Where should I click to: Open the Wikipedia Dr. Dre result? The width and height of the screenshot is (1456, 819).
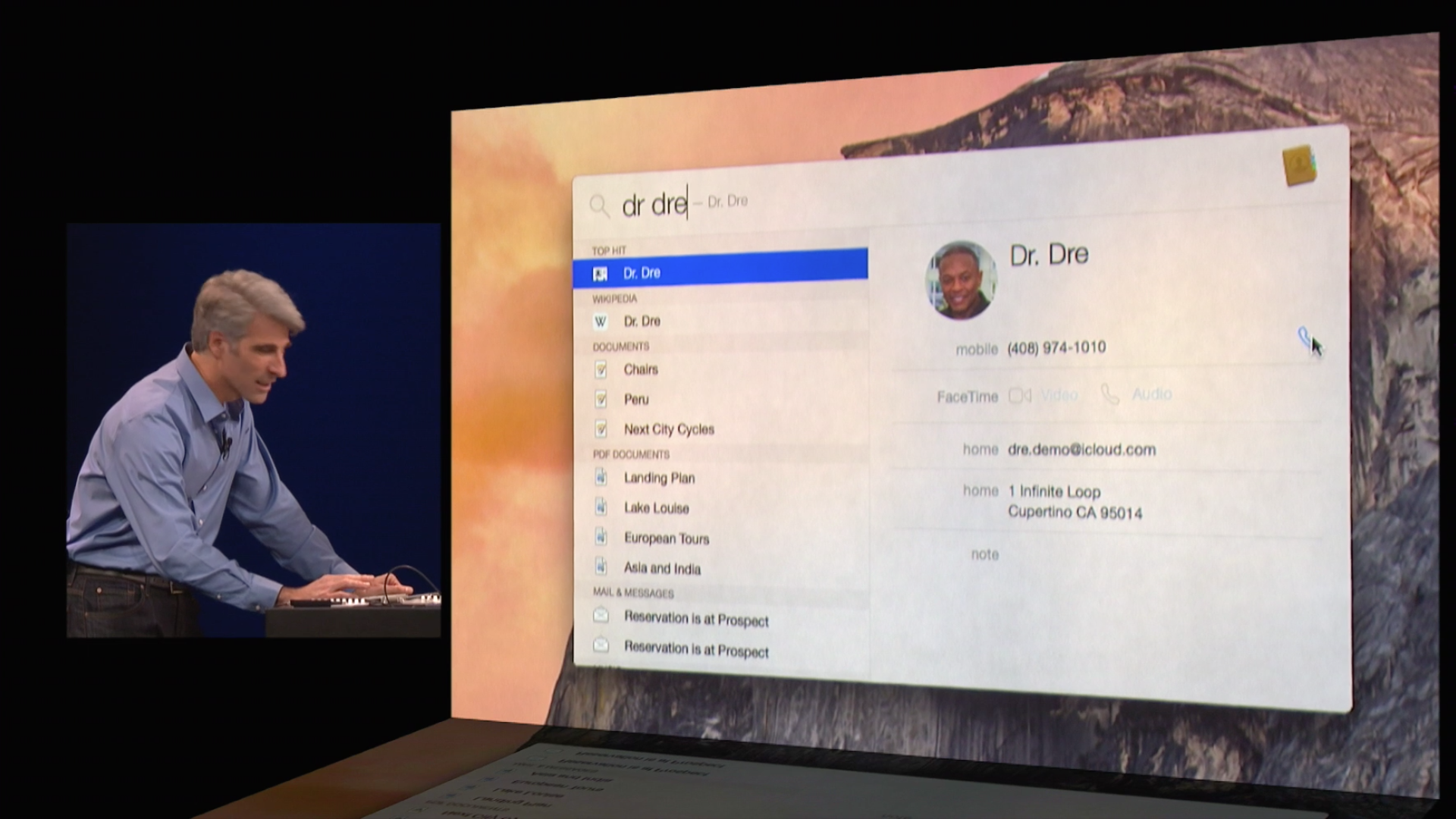point(720,322)
